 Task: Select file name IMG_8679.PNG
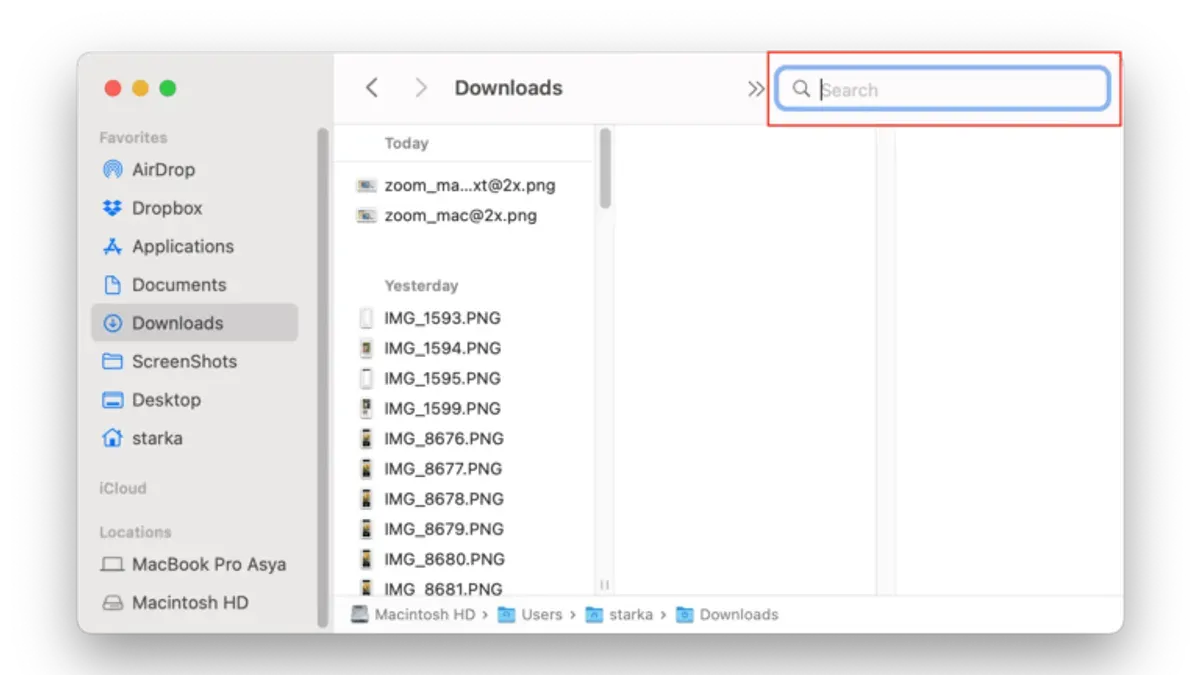[x=444, y=528]
